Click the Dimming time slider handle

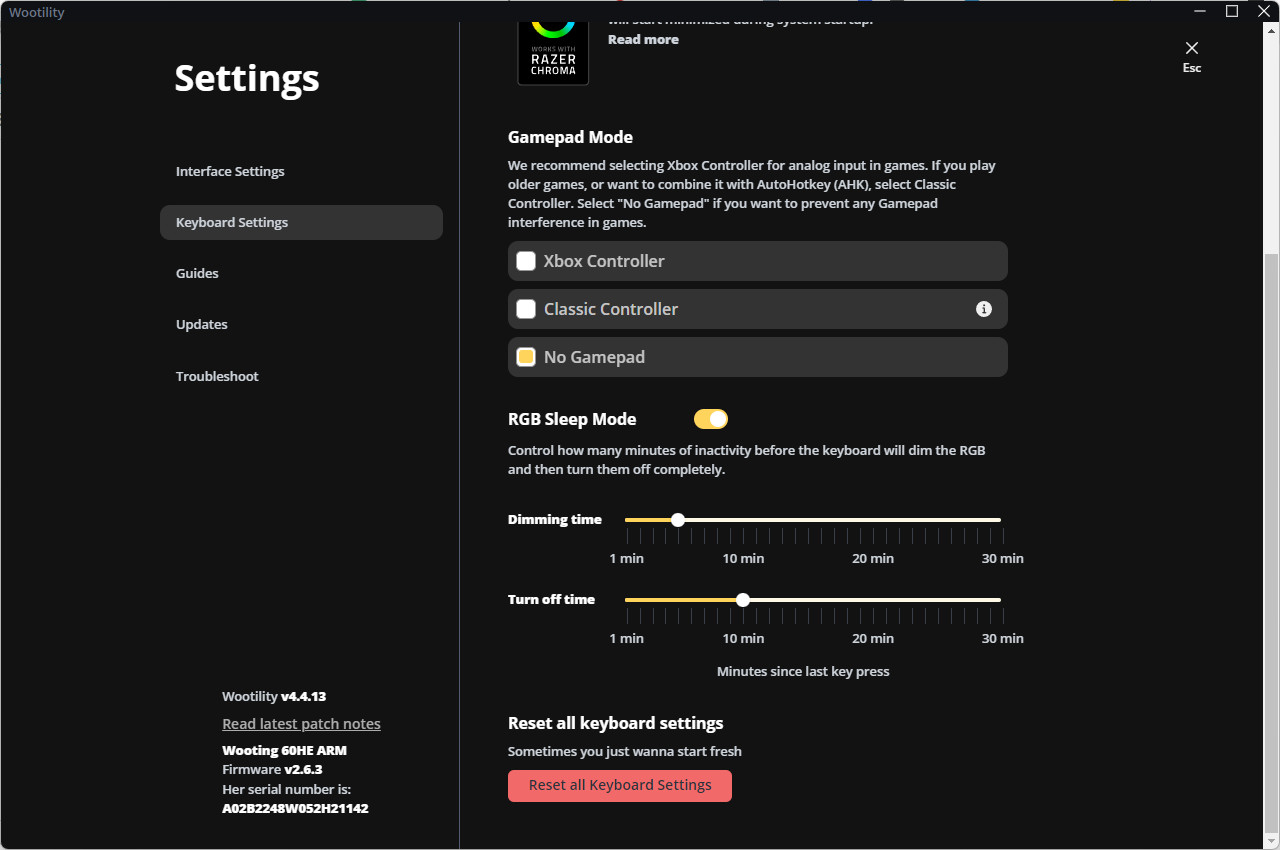click(678, 520)
